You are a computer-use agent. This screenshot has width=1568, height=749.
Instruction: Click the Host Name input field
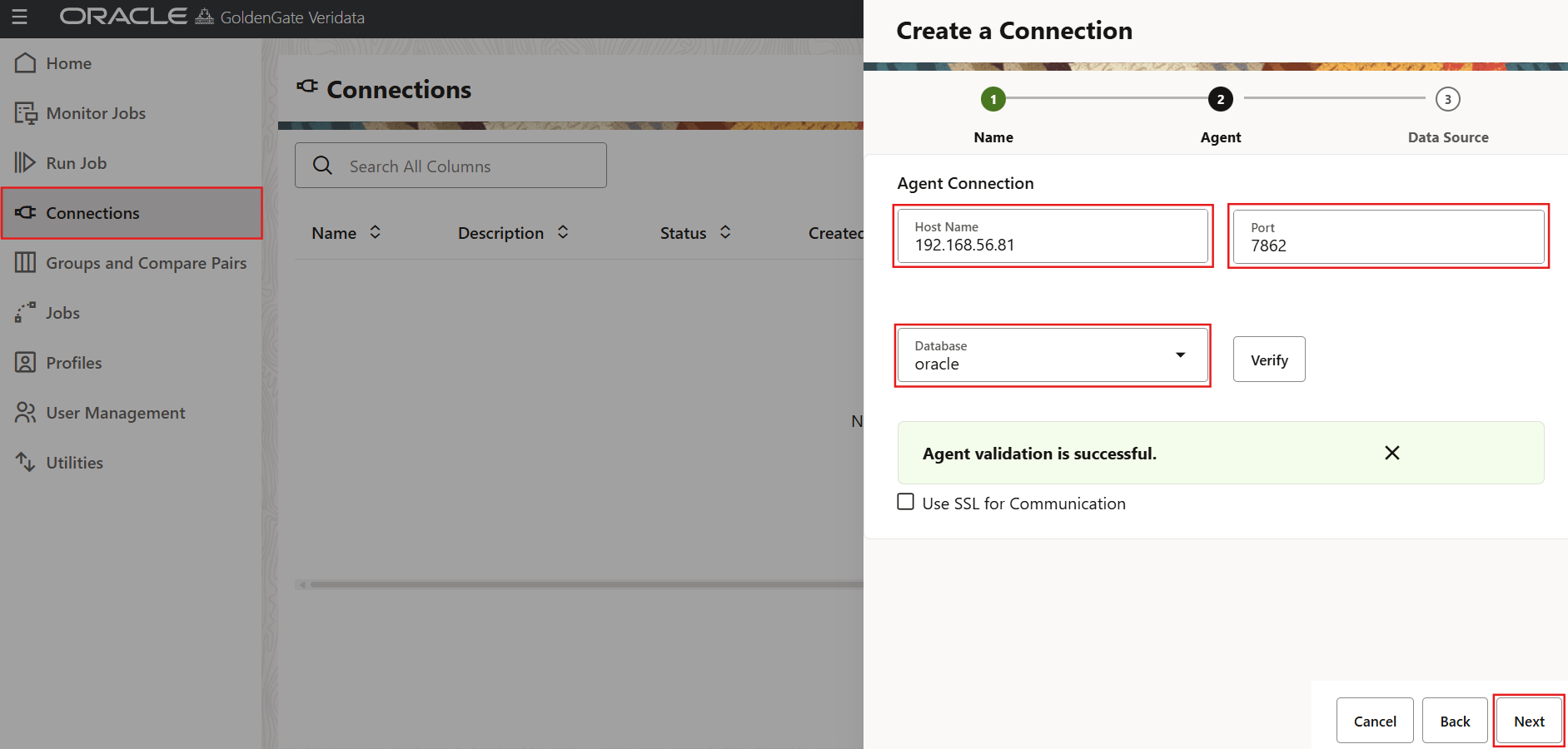pos(1053,236)
